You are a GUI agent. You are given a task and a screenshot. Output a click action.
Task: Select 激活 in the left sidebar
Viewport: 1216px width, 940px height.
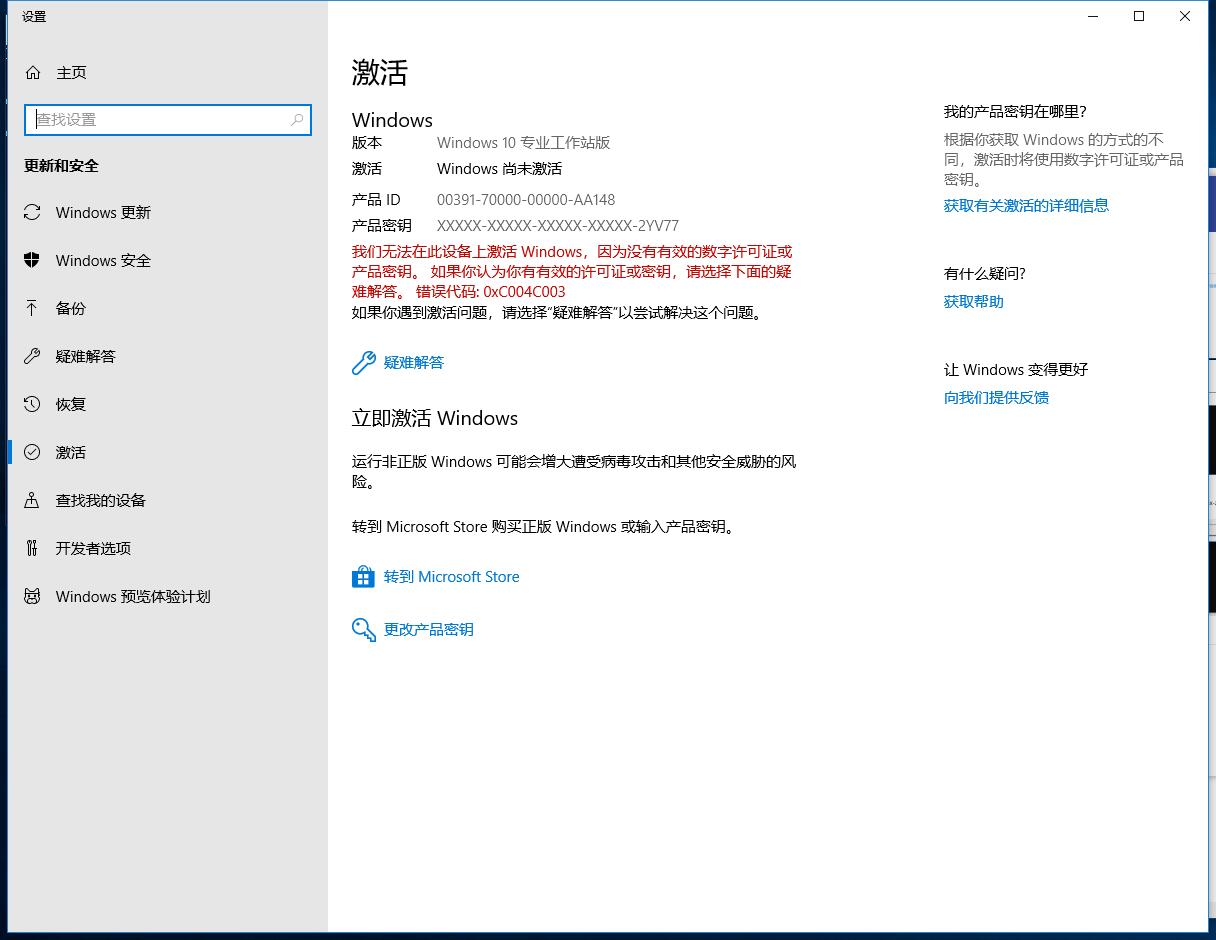(x=71, y=453)
